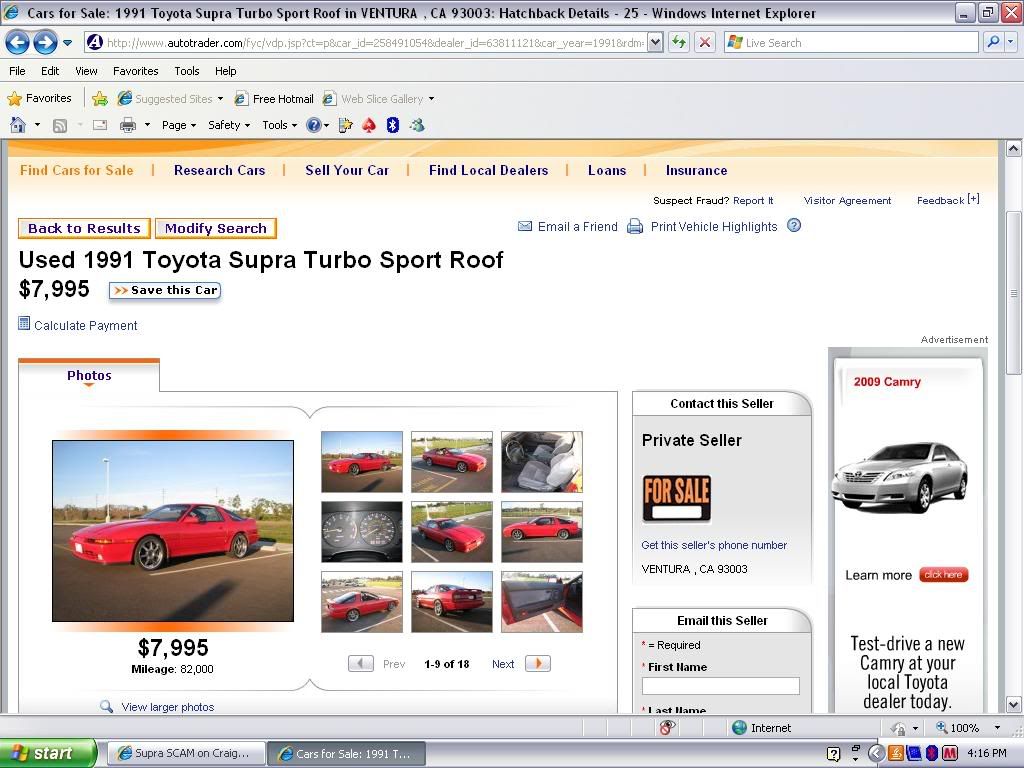Click the Camry ad 'click here' button
The image size is (1024, 768).
pyautogui.click(x=944, y=575)
